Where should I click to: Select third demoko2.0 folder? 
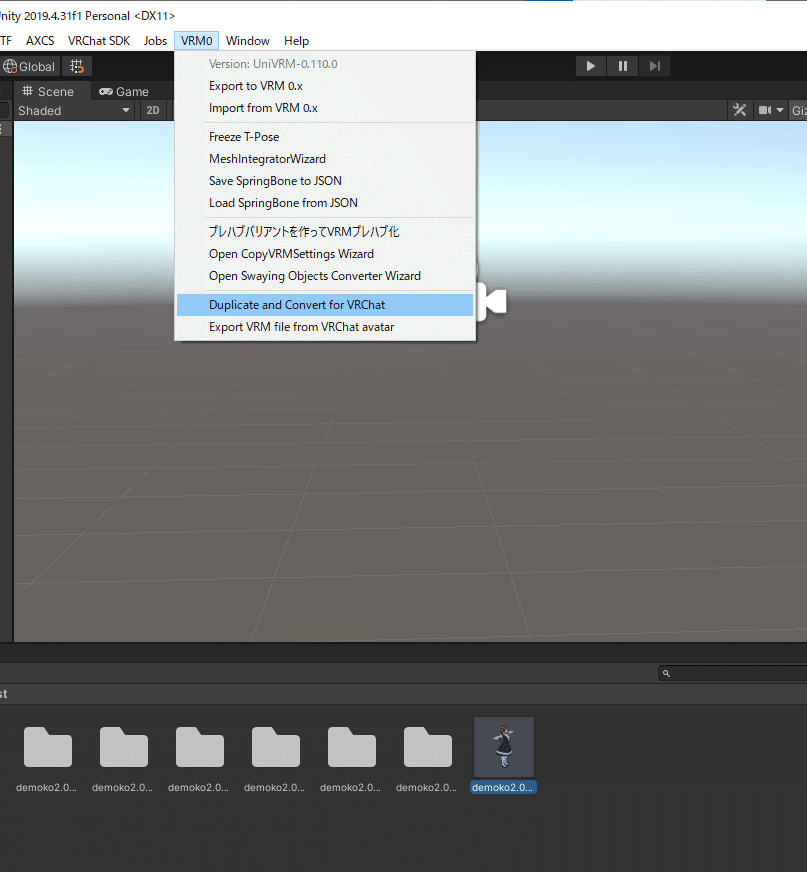[200, 747]
